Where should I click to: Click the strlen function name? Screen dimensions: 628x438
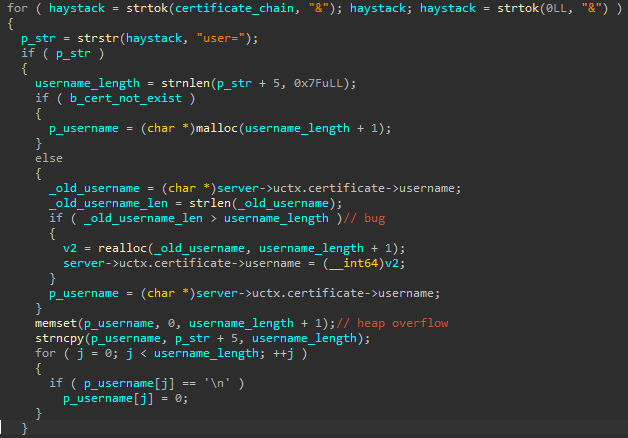(210, 203)
